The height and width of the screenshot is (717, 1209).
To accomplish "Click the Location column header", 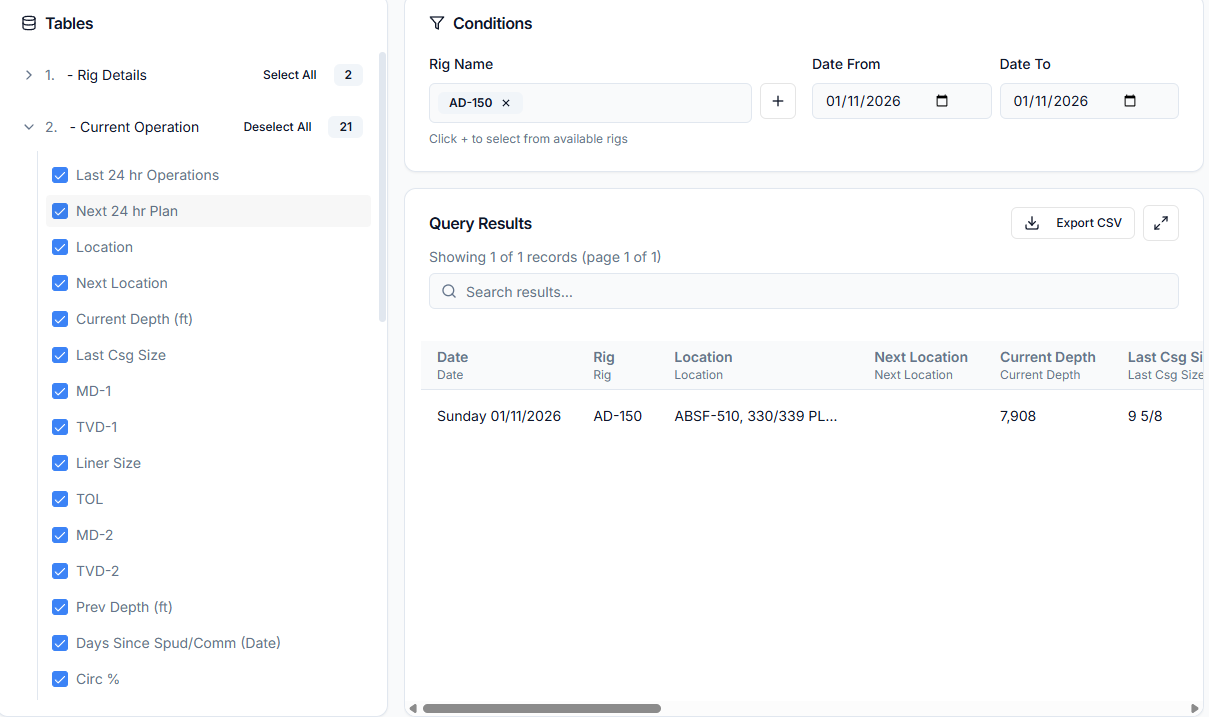I will pyautogui.click(x=703, y=357).
